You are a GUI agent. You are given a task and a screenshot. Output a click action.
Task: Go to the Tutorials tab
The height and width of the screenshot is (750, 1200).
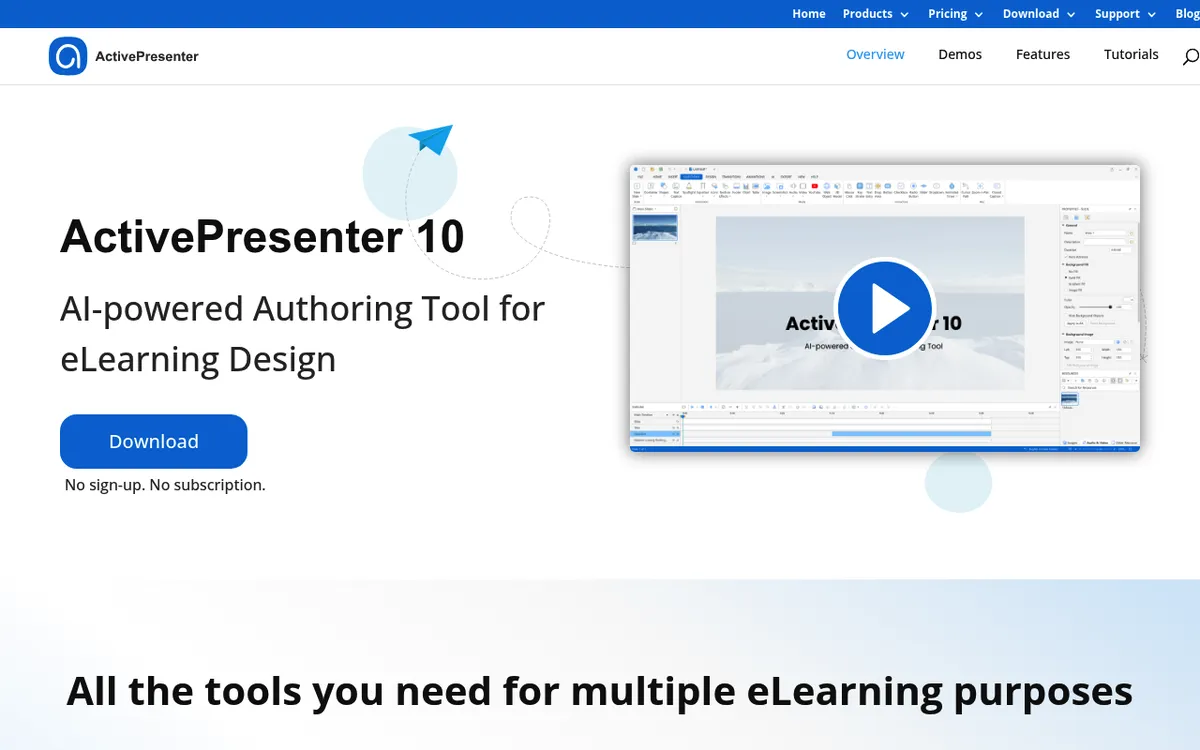tap(1131, 55)
